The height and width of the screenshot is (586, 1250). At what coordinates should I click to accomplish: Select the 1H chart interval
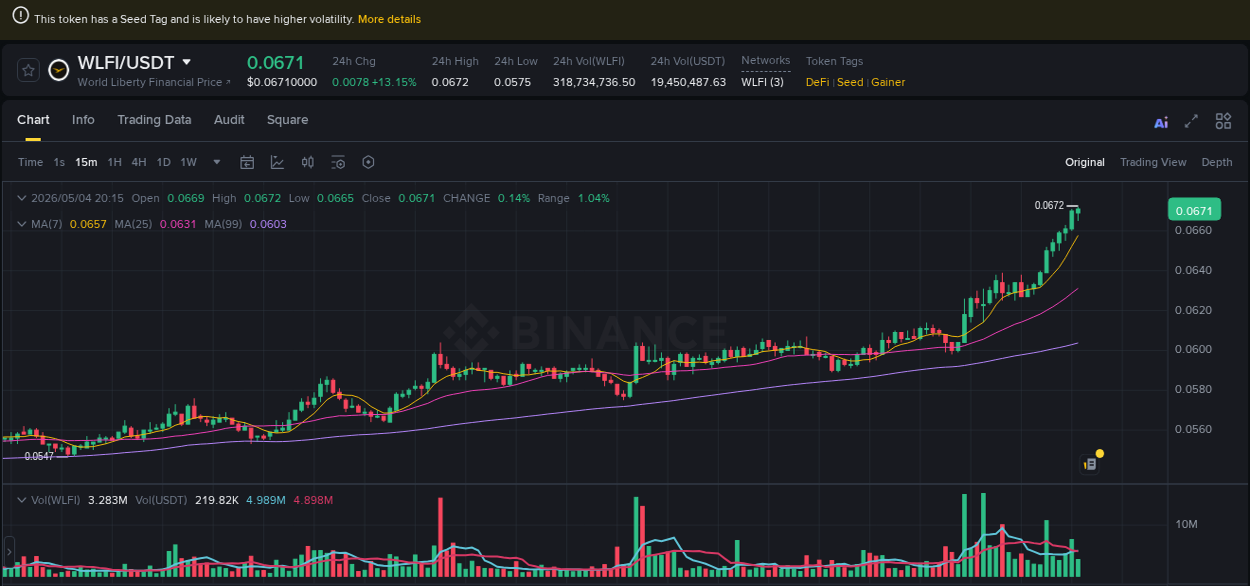pyautogui.click(x=115, y=162)
